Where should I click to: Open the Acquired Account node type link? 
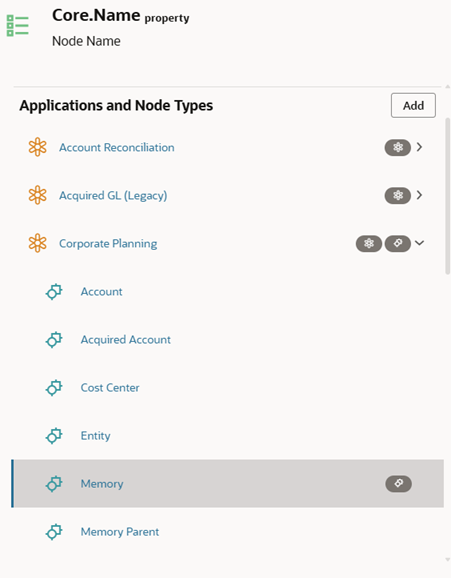[x=125, y=340]
